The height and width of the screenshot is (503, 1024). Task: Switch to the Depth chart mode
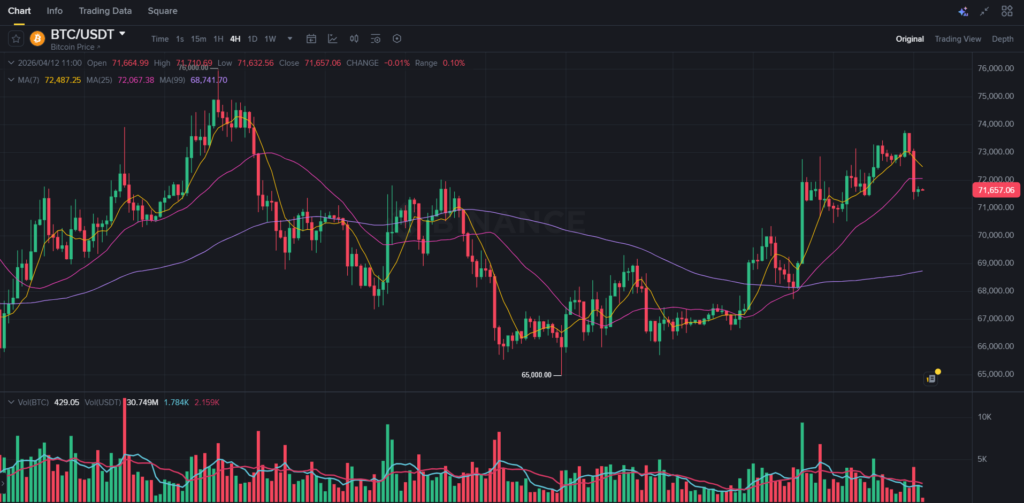[1002, 39]
